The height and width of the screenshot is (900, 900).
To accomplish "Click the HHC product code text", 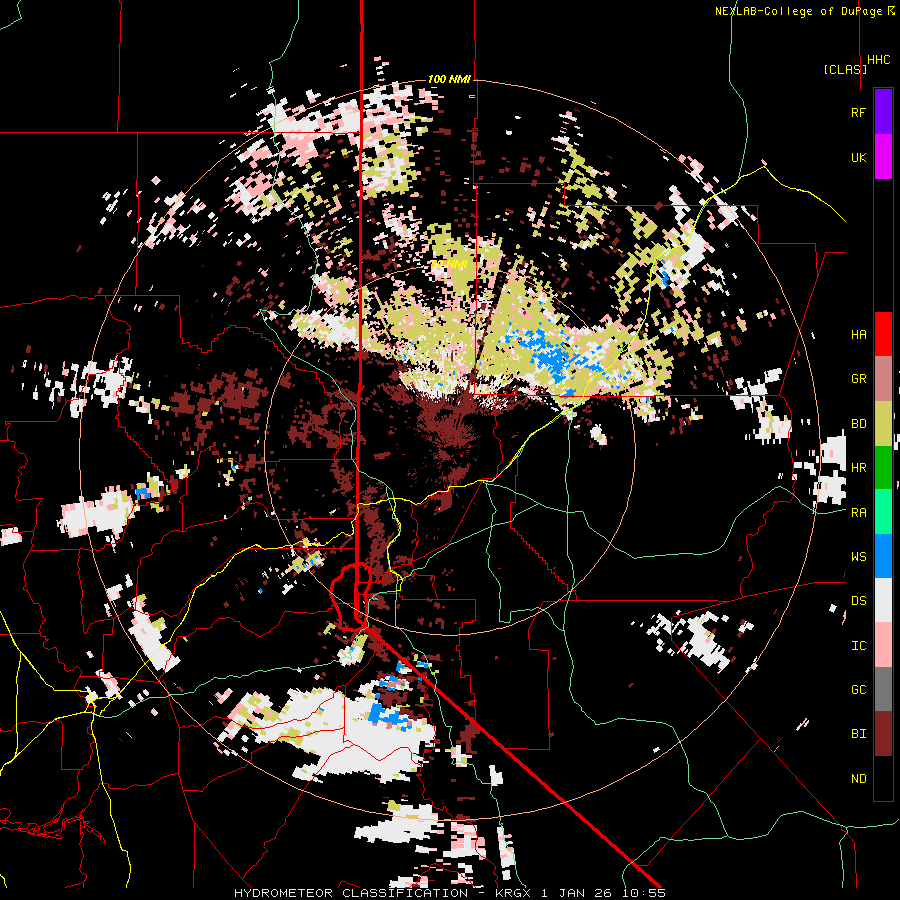I will 878,60.
